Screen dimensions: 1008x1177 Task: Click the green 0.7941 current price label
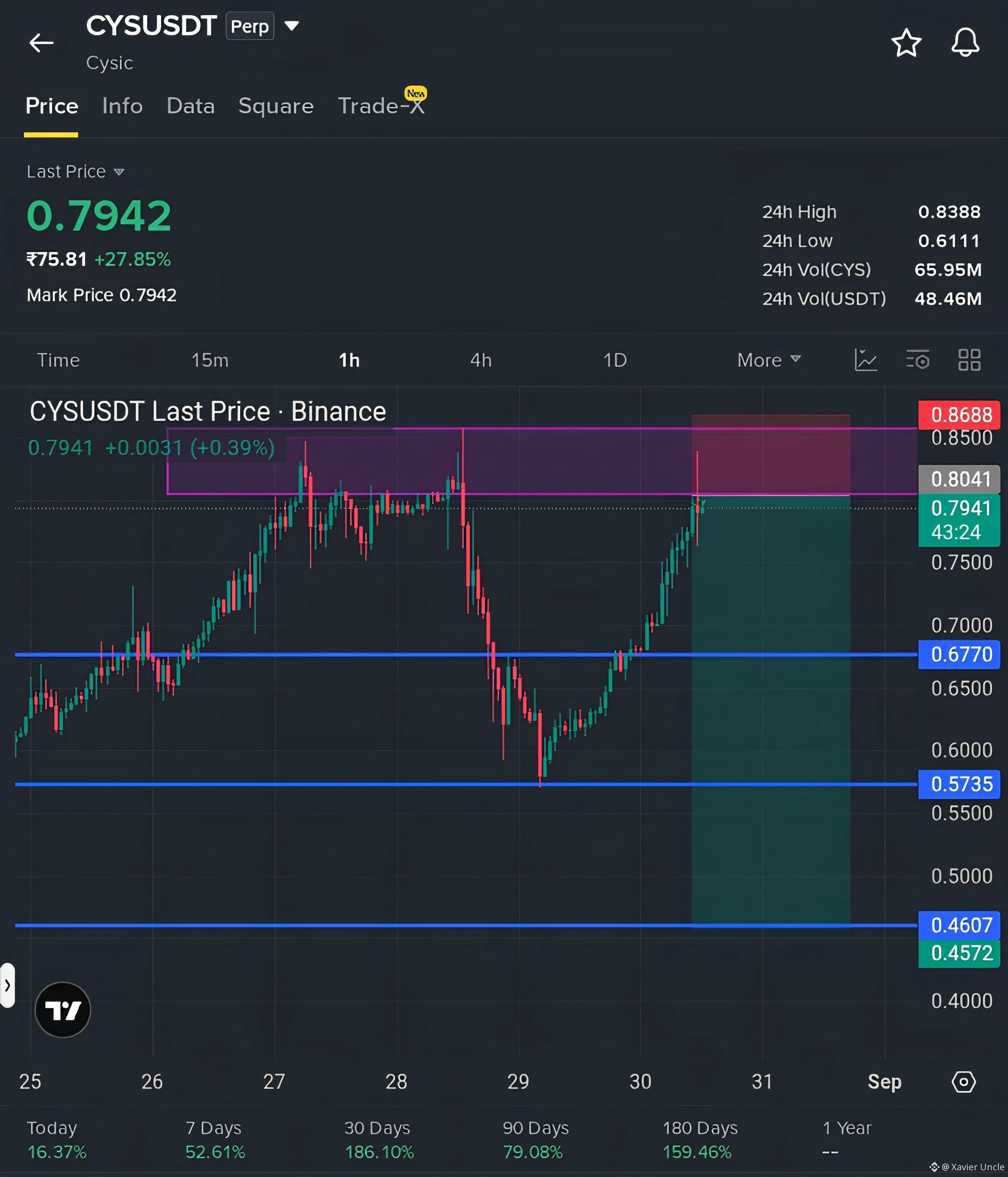(x=959, y=520)
